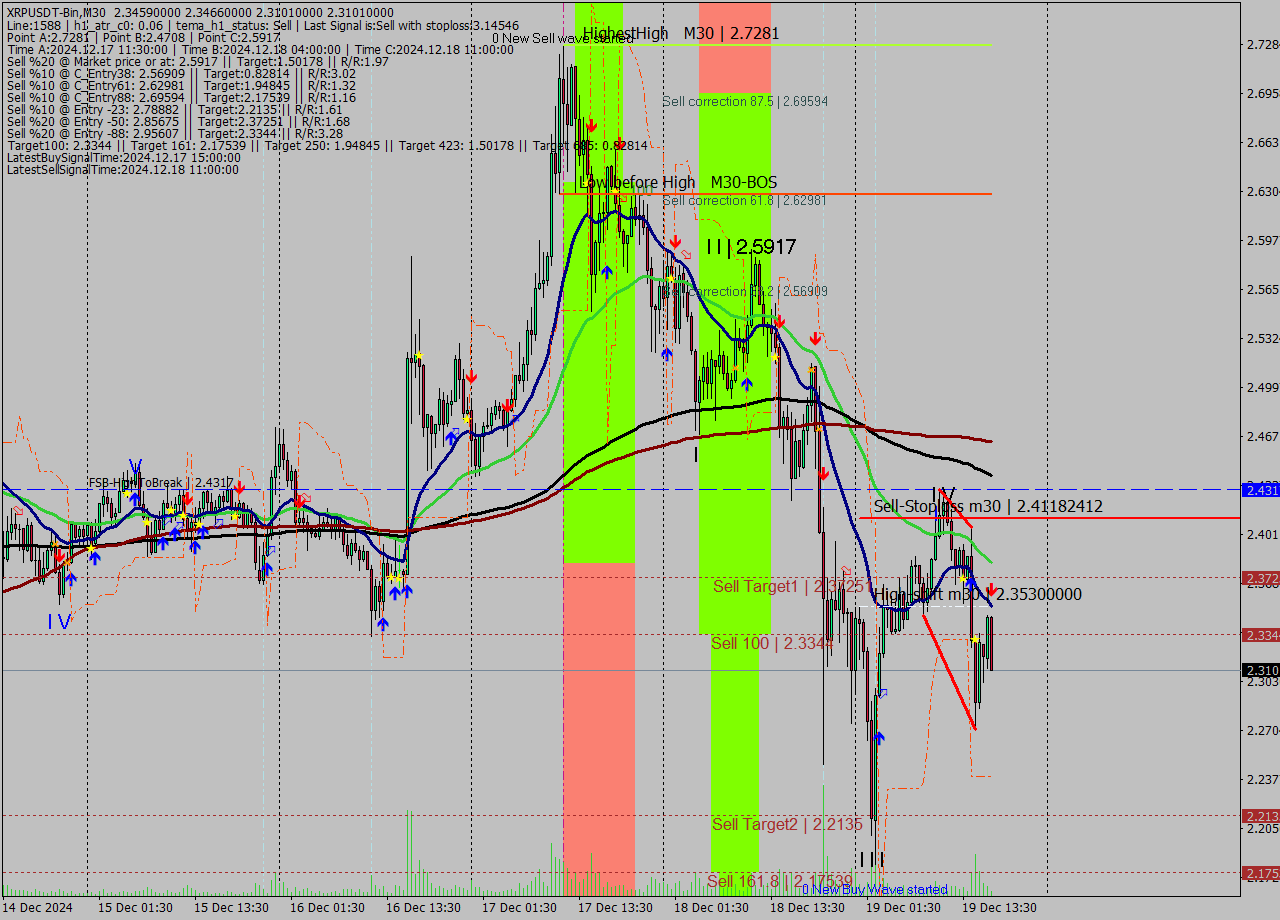Click the XRPUSDT-Bin,M30 chart title line
The height and width of the screenshot is (920, 1280).
(x=200, y=13)
